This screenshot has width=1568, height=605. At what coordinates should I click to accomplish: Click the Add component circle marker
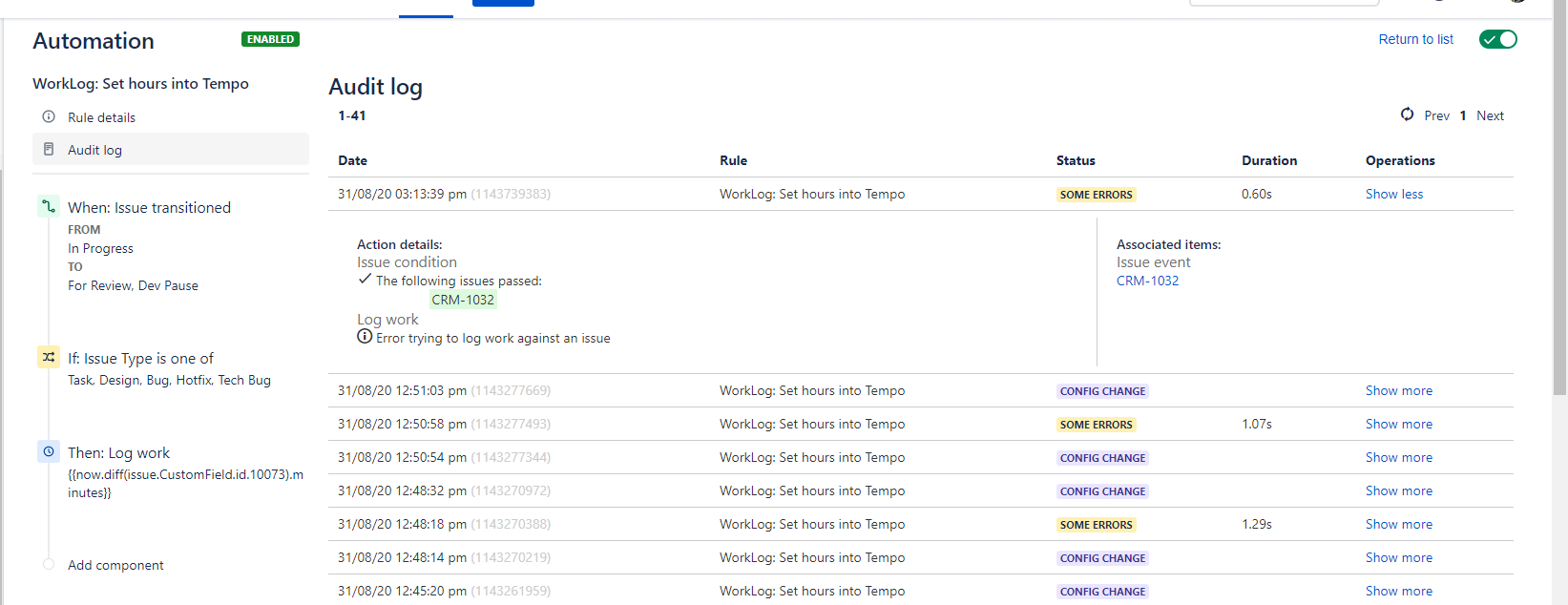49,564
